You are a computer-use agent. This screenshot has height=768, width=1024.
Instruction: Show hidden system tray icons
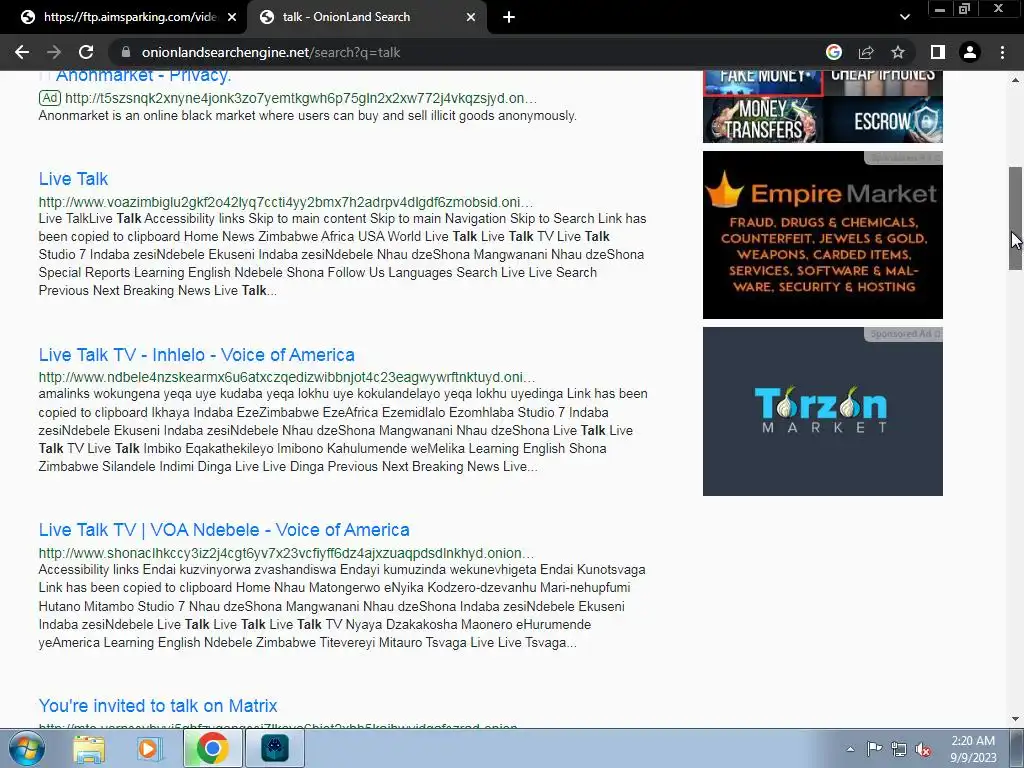click(x=850, y=749)
